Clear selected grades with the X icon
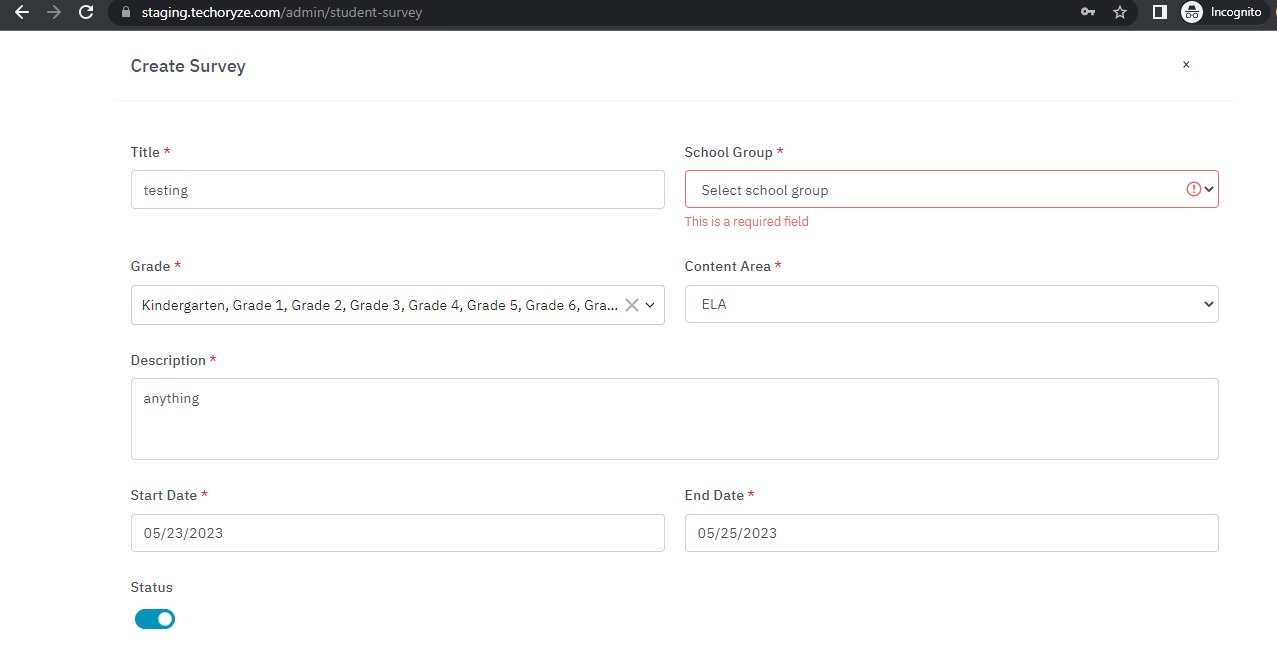 (632, 305)
